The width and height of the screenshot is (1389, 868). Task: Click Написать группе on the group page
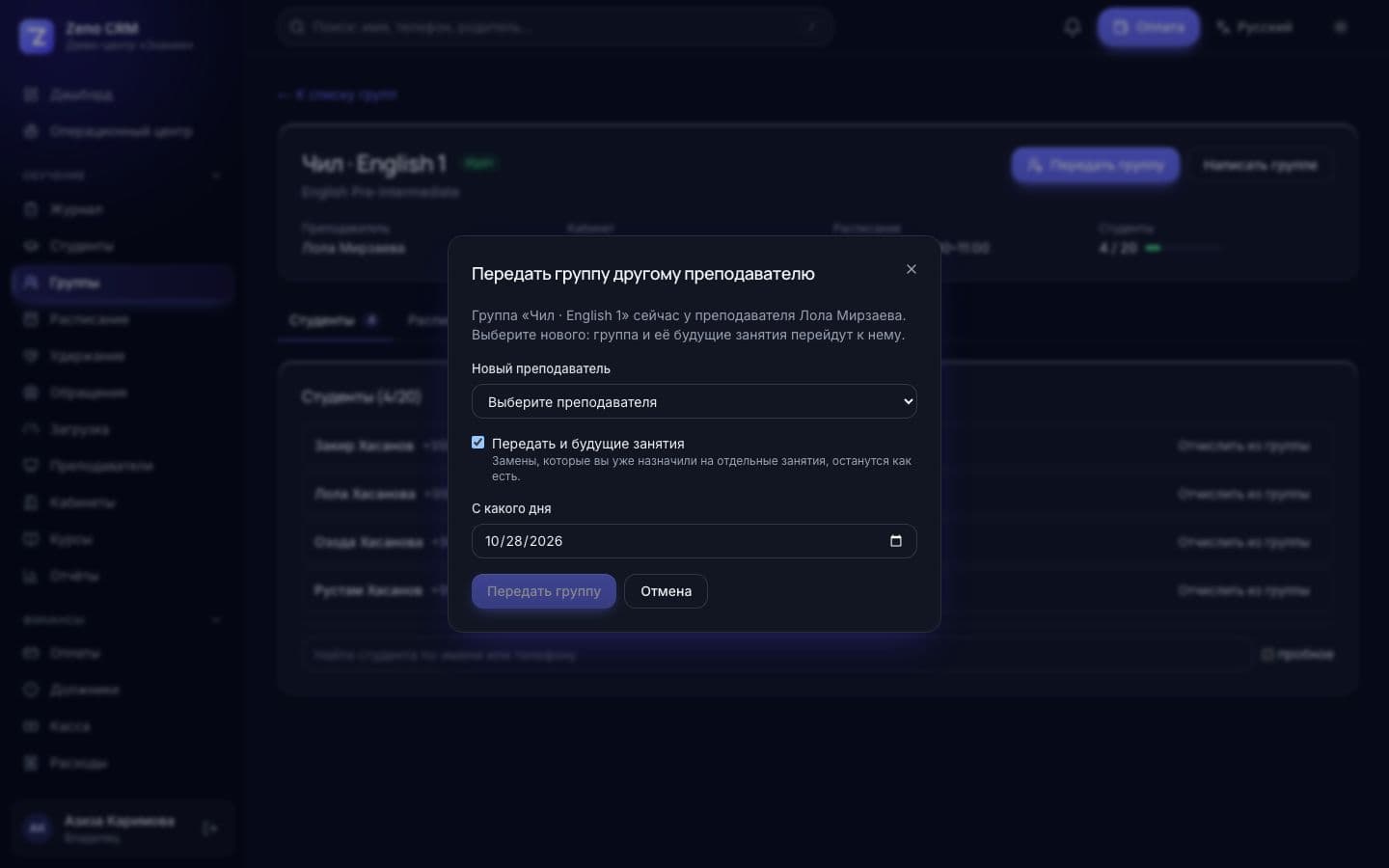[x=1260, y=166]
